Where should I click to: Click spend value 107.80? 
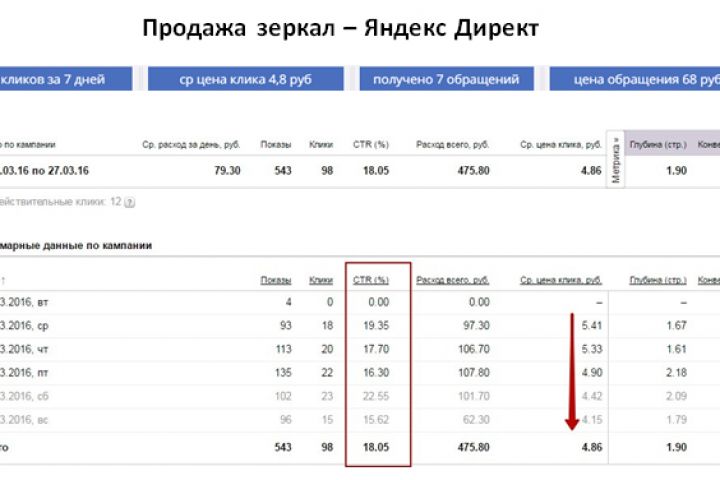coord(474,373)
